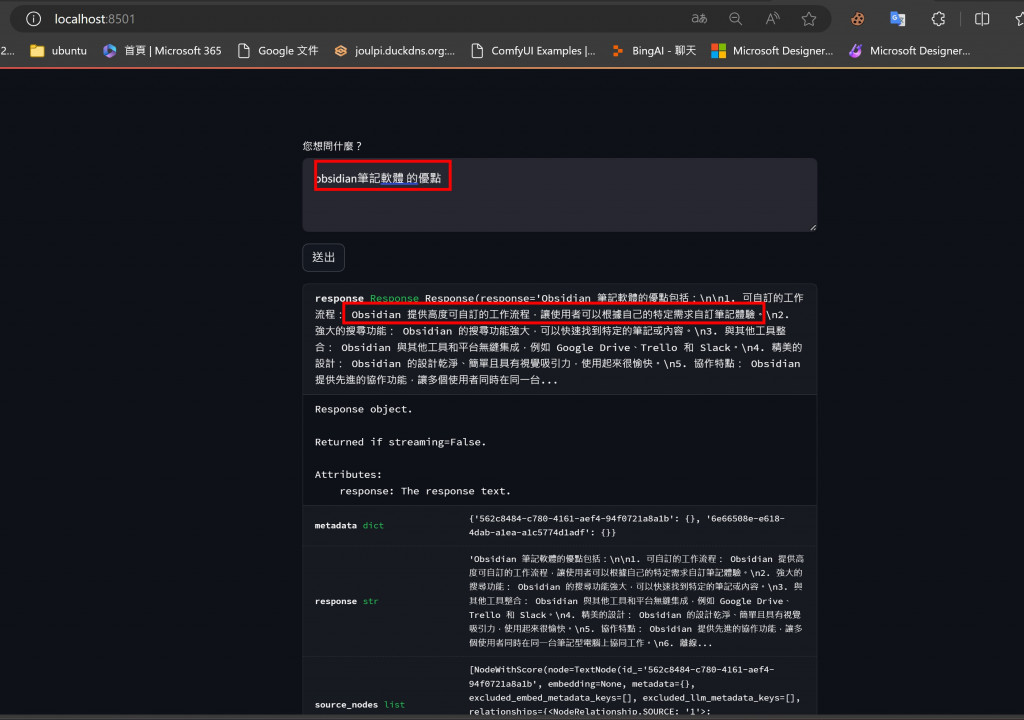
Task: Click the 'Response object.' docstring line
Action: pyautogui.click(x=364, y=409)
